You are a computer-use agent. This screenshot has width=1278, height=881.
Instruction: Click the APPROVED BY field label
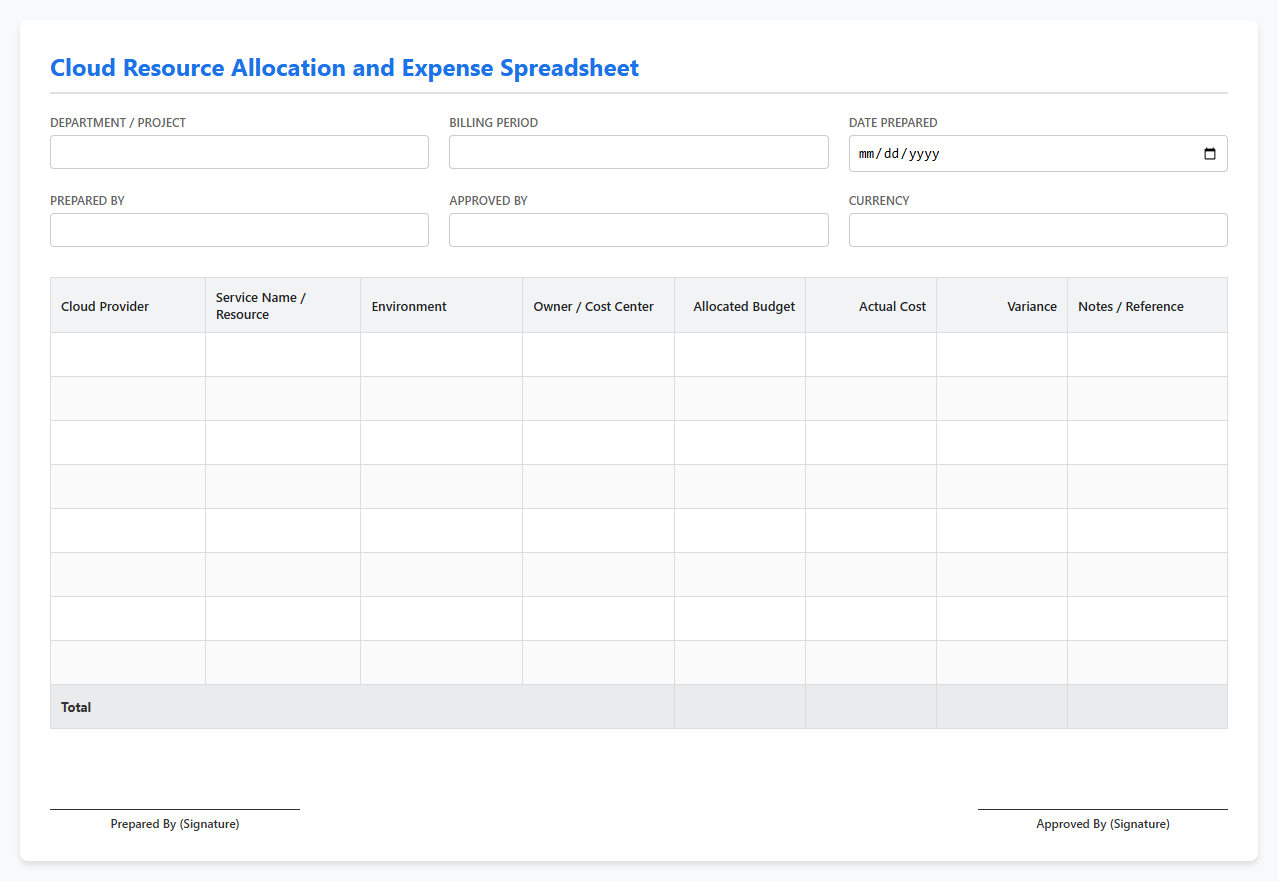pyautogui.click(x=488, y=201)
